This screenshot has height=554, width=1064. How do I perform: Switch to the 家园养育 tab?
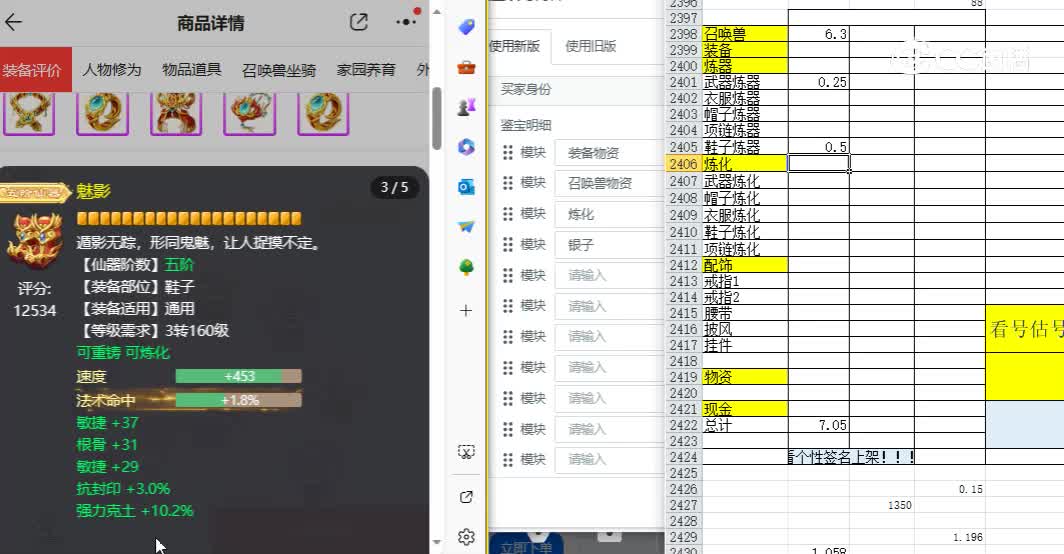366,70
